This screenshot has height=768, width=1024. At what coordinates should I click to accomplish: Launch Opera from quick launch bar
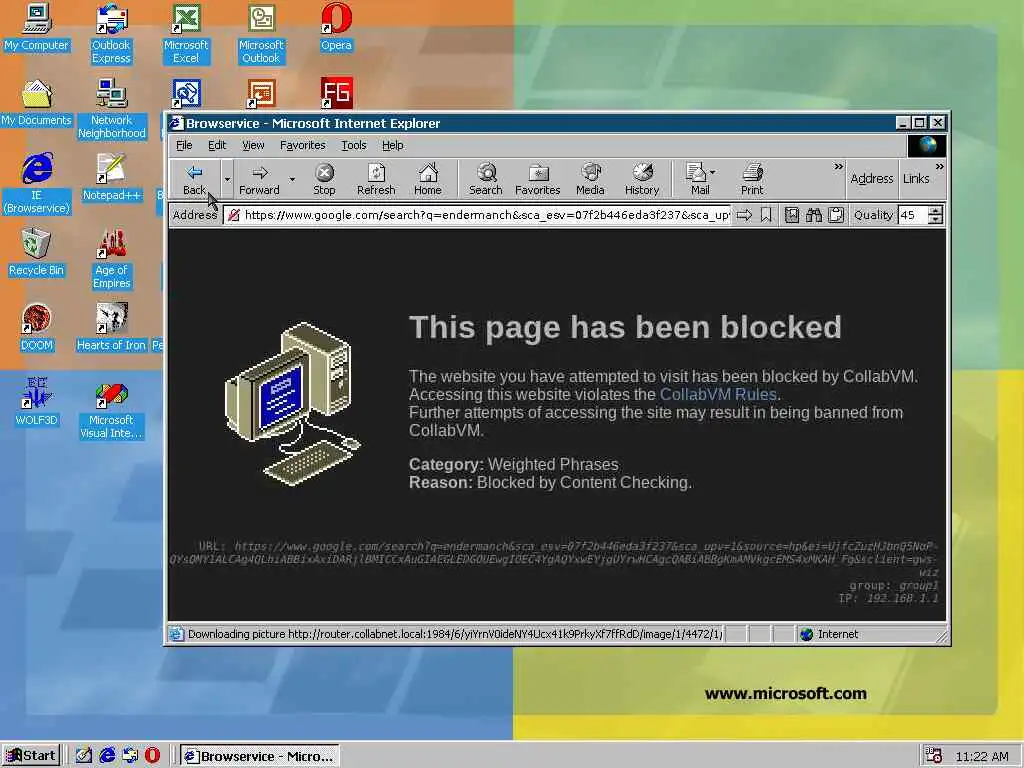pyautogui.click(x=152, y=756)
